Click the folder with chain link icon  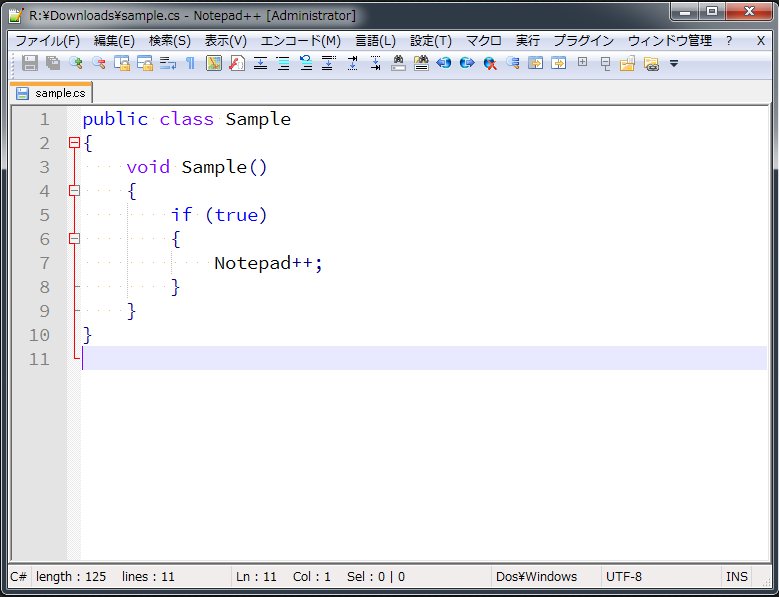[651, 63]
